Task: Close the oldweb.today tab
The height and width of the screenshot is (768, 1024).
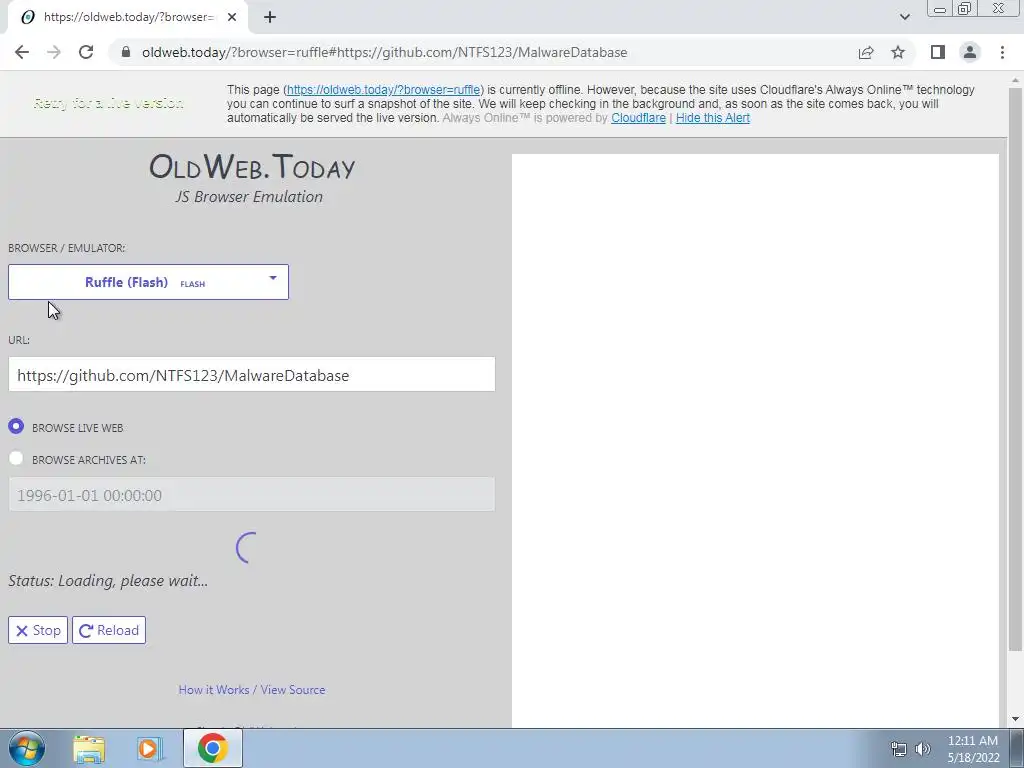Action: tap(232, 17)
